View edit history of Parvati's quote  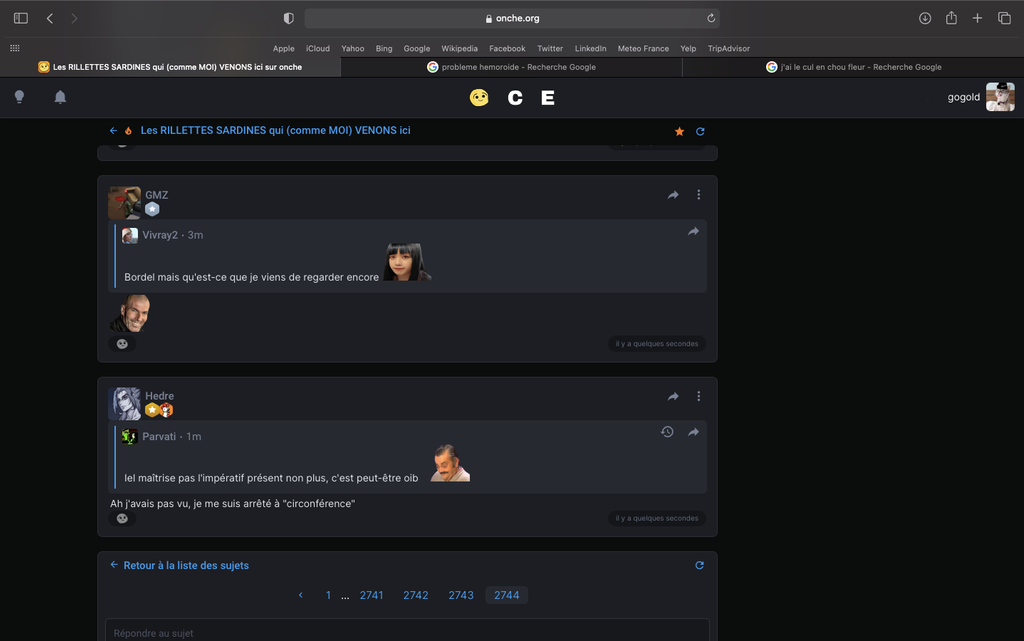point(667,431)
